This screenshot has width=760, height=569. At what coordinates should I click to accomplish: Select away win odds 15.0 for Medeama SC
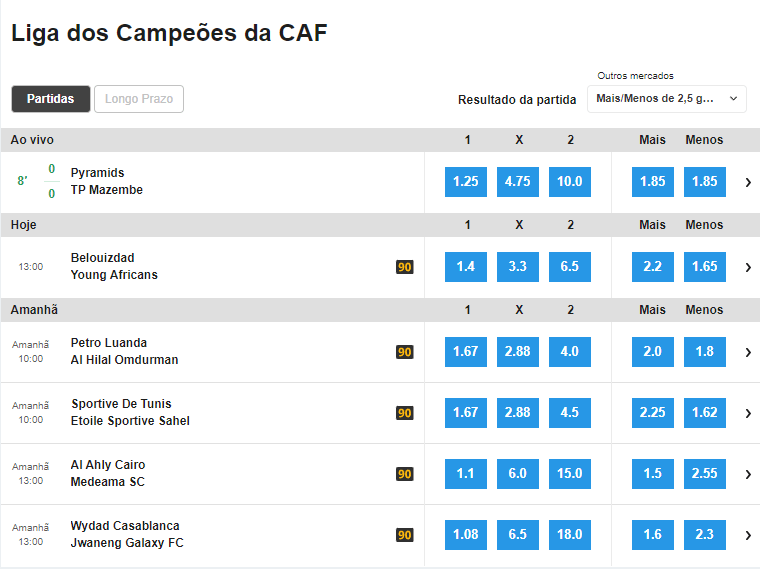(x=570, y=474)
